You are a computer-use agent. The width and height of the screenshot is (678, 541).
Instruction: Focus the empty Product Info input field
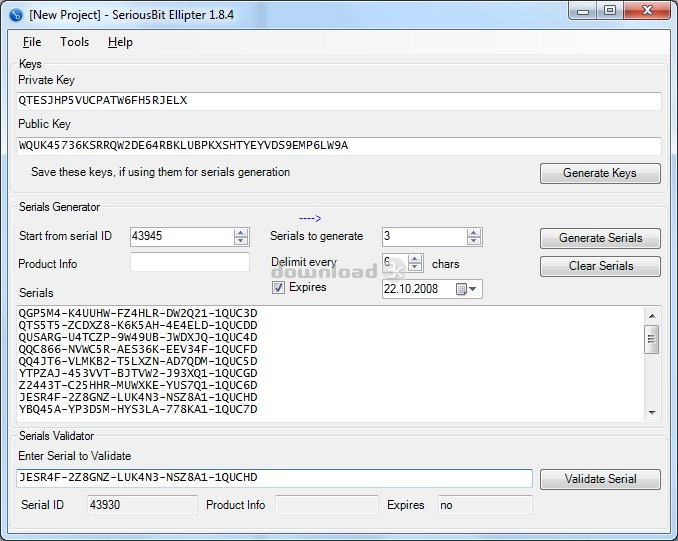[190, 263]
